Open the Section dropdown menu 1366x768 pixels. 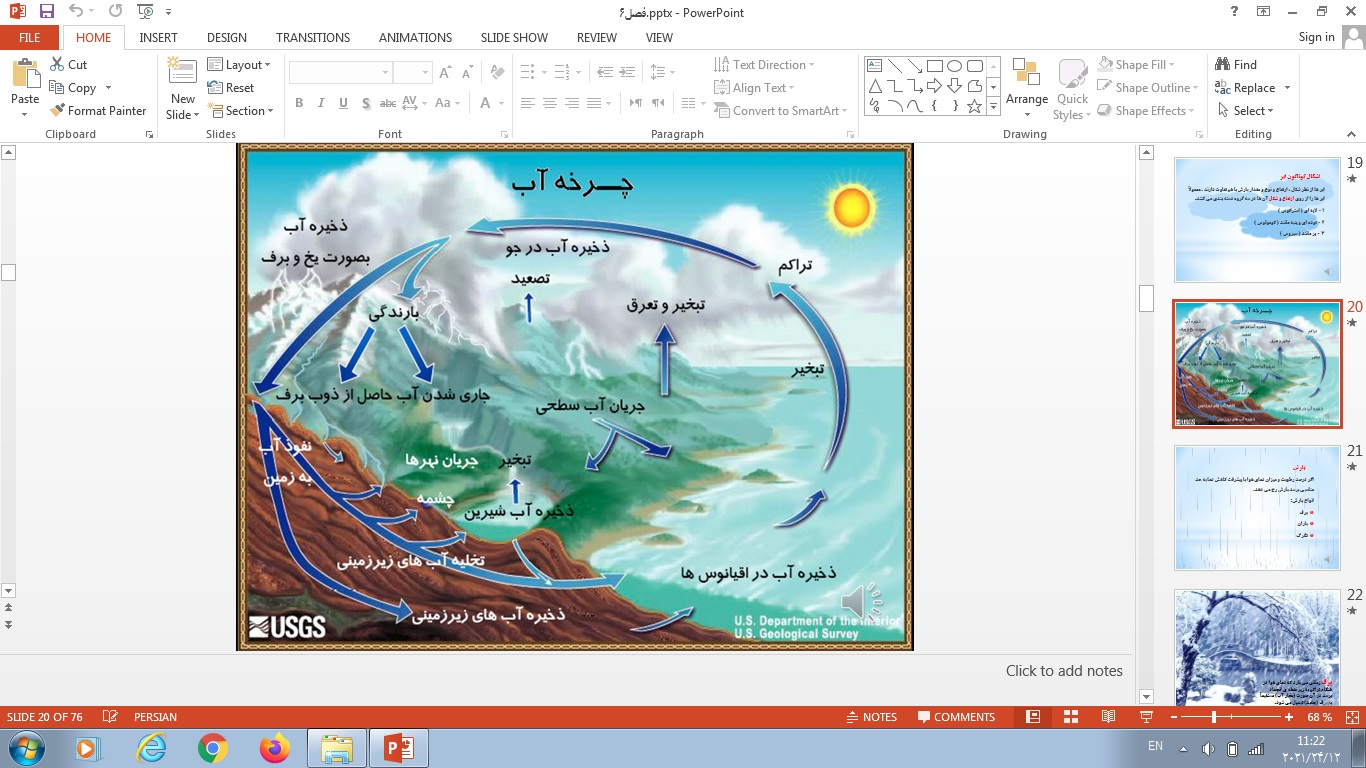pyautogui.click(x=240, y=111)
